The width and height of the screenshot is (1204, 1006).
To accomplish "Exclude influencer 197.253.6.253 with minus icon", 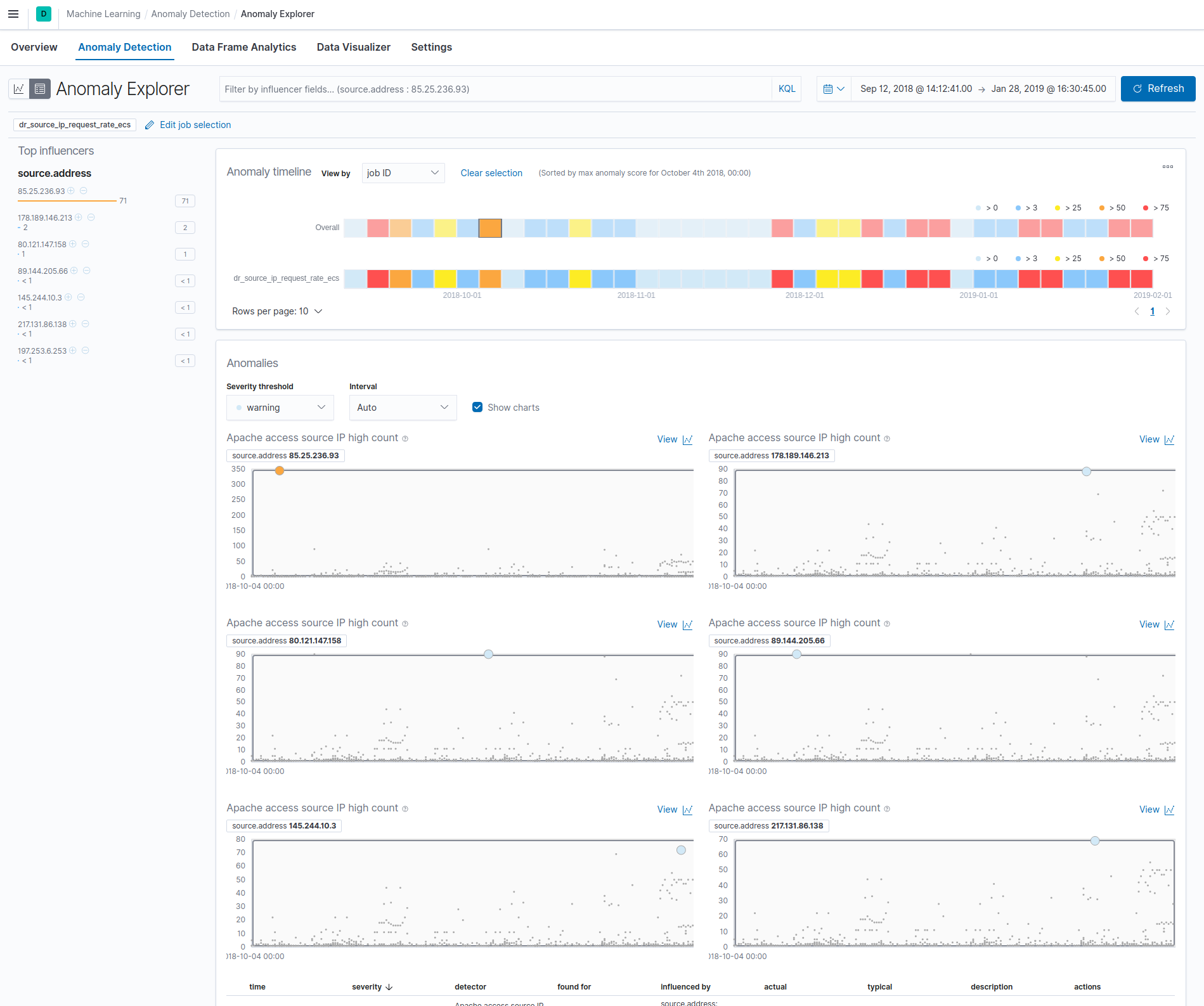I will pyautogui.click(x=85, y=351).
